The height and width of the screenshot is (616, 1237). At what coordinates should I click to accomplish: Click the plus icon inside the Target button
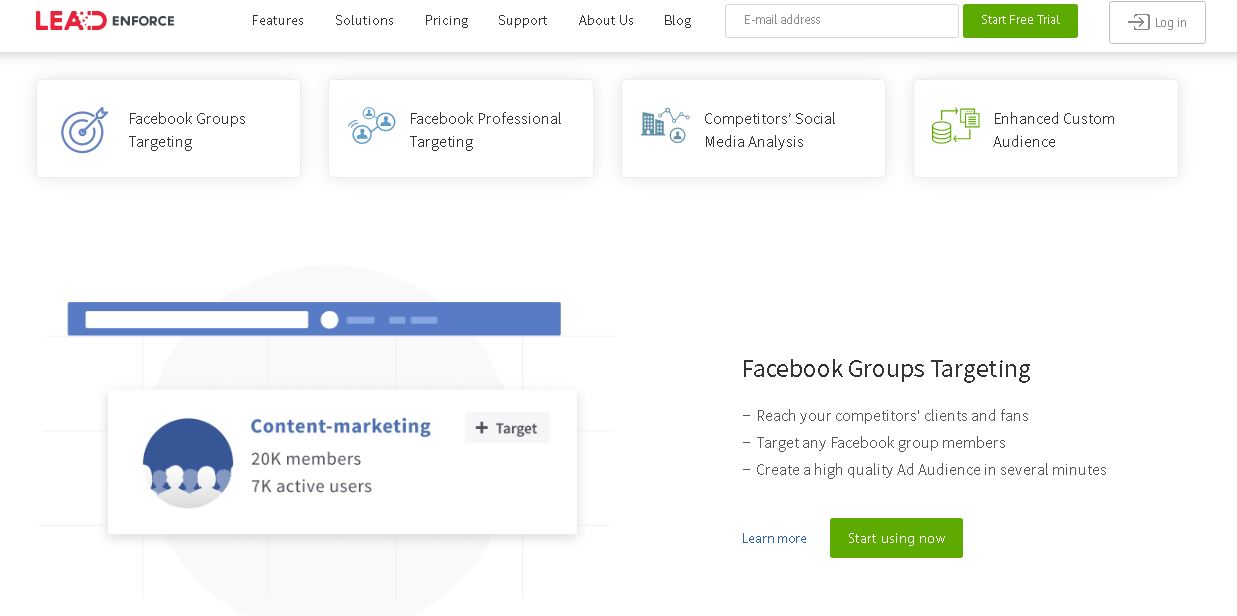point(482,428)
